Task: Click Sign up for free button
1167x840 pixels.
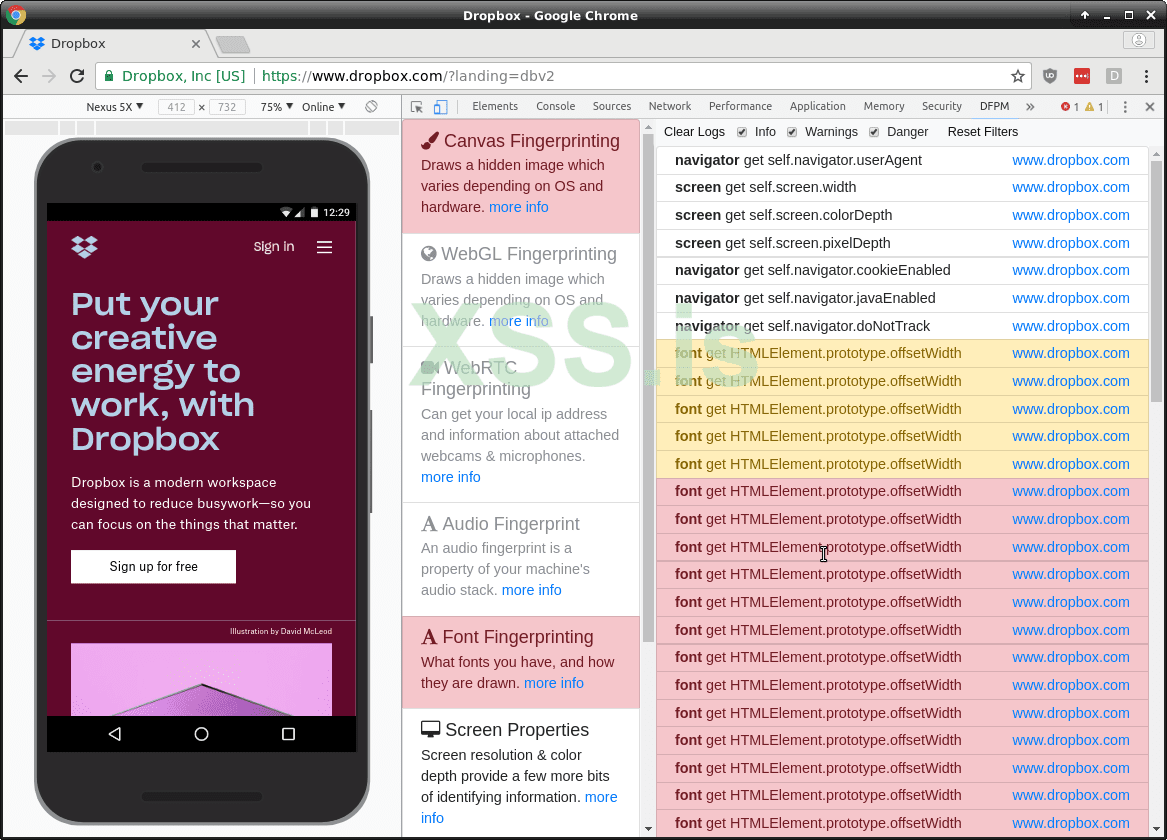Action: [x=153, y=567]
